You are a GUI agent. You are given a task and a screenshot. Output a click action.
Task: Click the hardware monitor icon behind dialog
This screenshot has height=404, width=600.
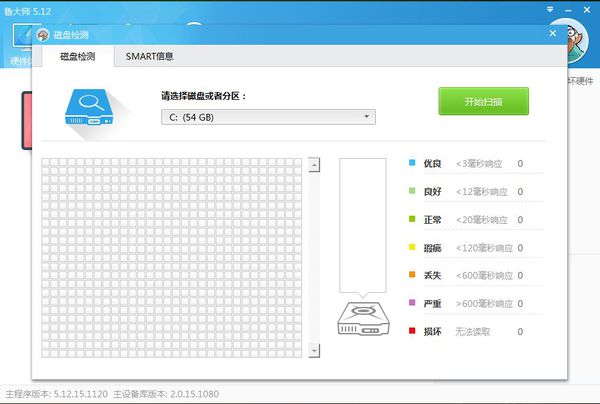coord(22,37)
